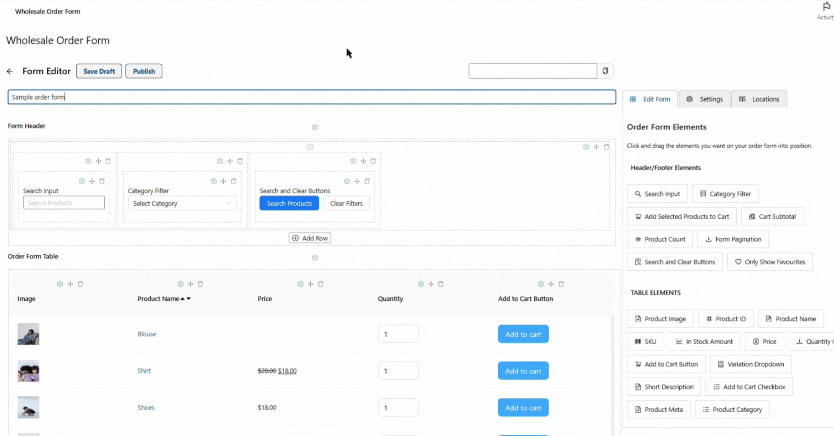Click the copy shortcode icon
The width and height of the screenshot is (834, 436).
[605, 71]
